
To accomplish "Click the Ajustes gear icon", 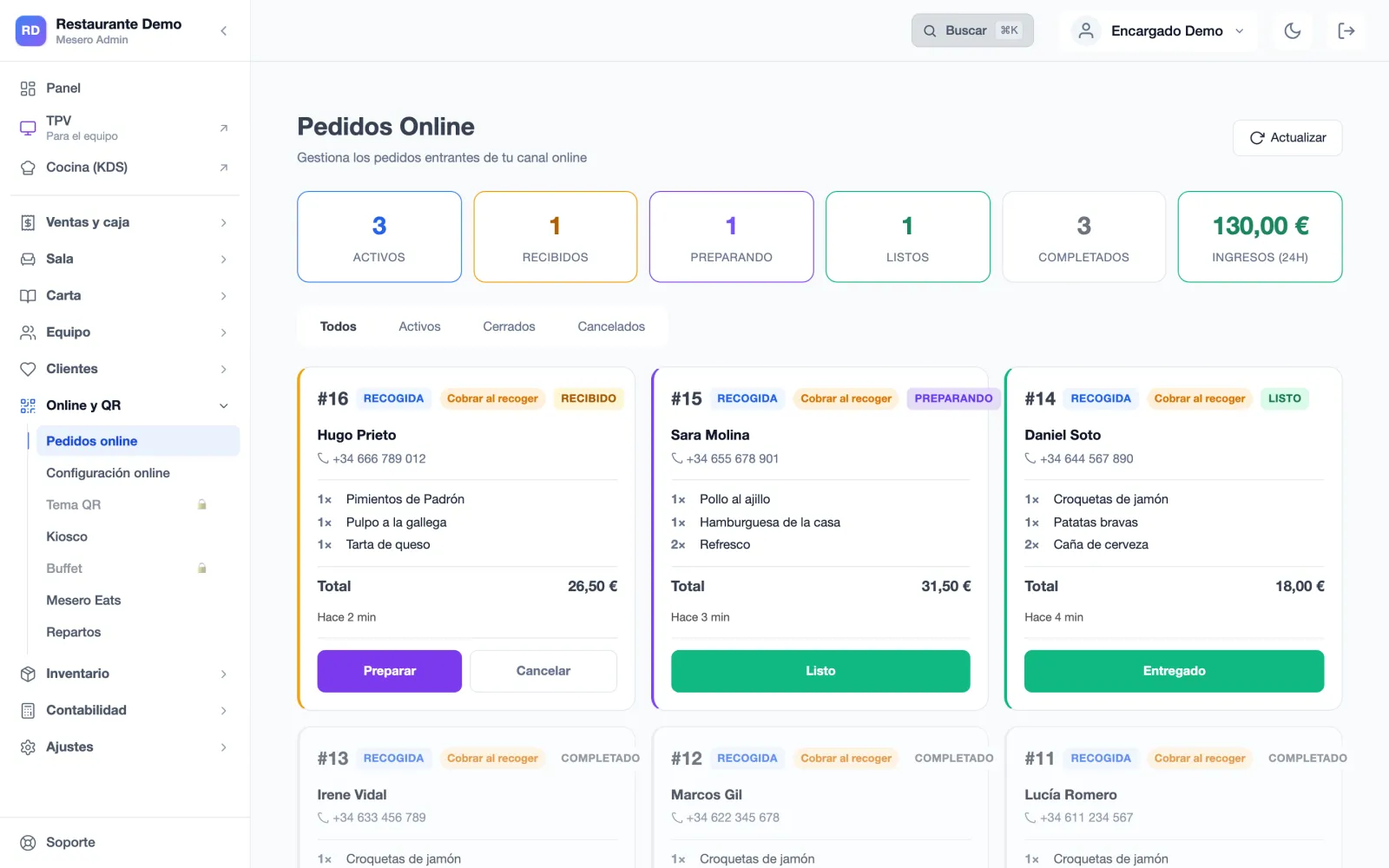I will click(x=28, y=747).
